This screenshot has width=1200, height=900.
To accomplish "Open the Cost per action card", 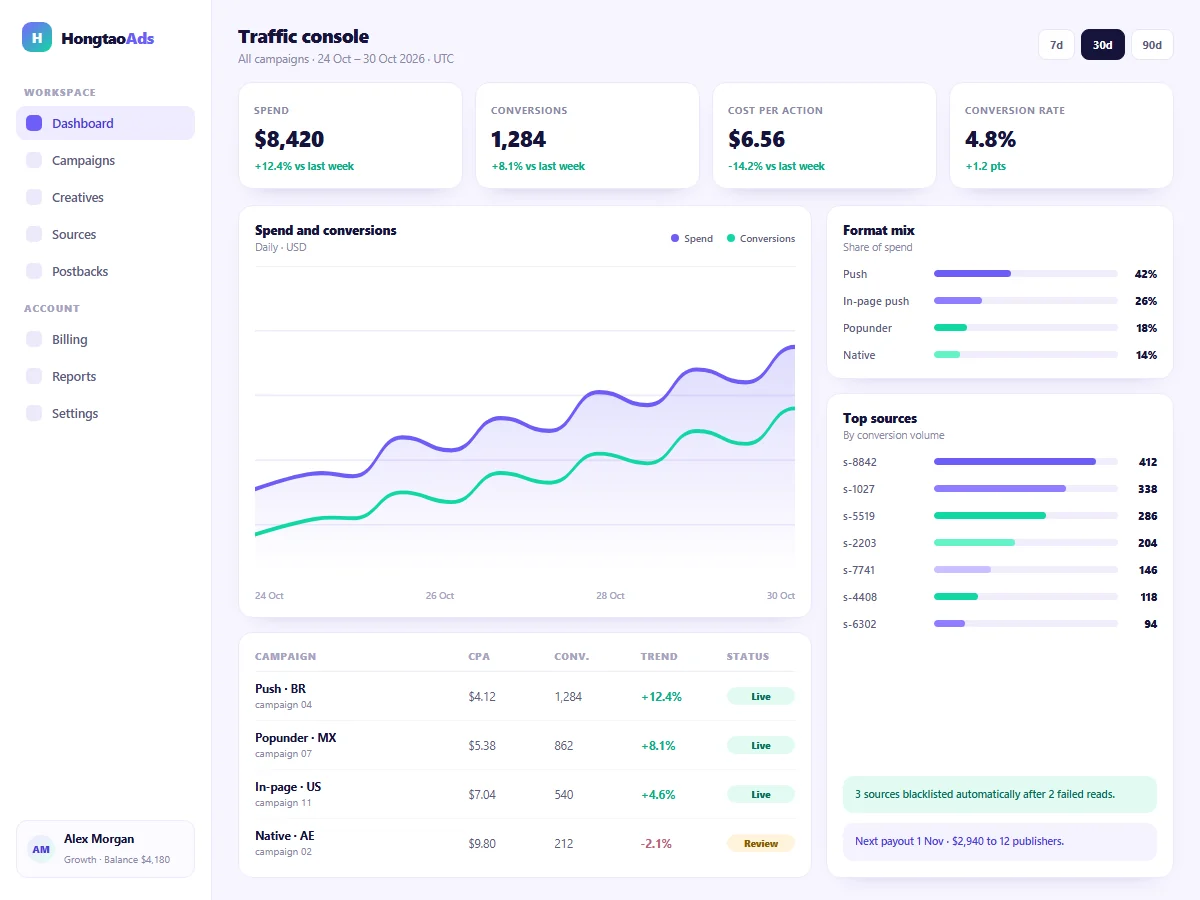I will [824, 136].
